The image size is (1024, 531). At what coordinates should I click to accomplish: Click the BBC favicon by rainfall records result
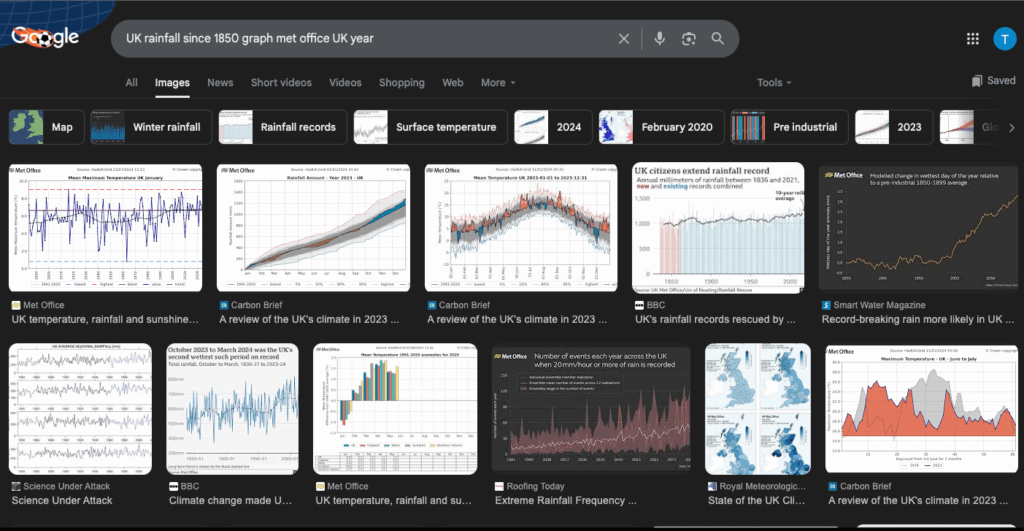pos(639,305)
